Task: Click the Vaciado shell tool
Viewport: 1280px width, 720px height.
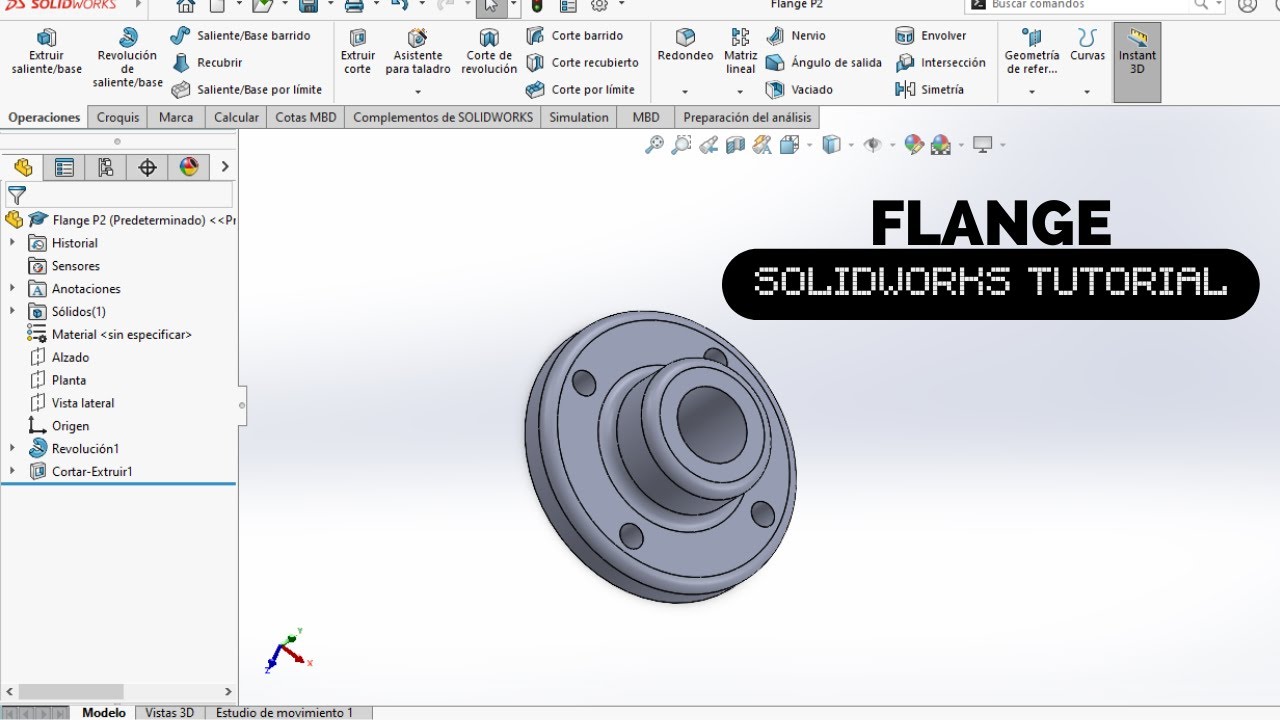Action: [800, 89]
